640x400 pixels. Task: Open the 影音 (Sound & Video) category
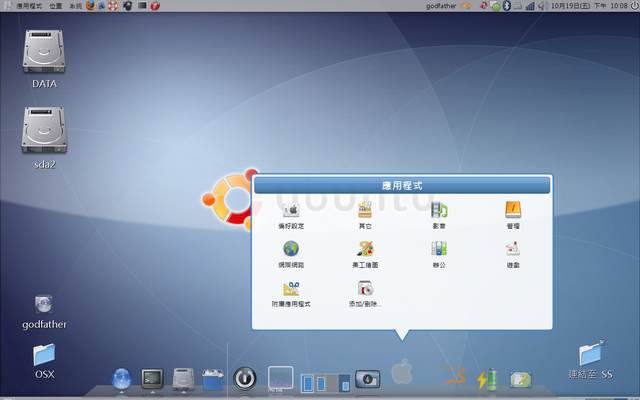click(x=439, y=215)
